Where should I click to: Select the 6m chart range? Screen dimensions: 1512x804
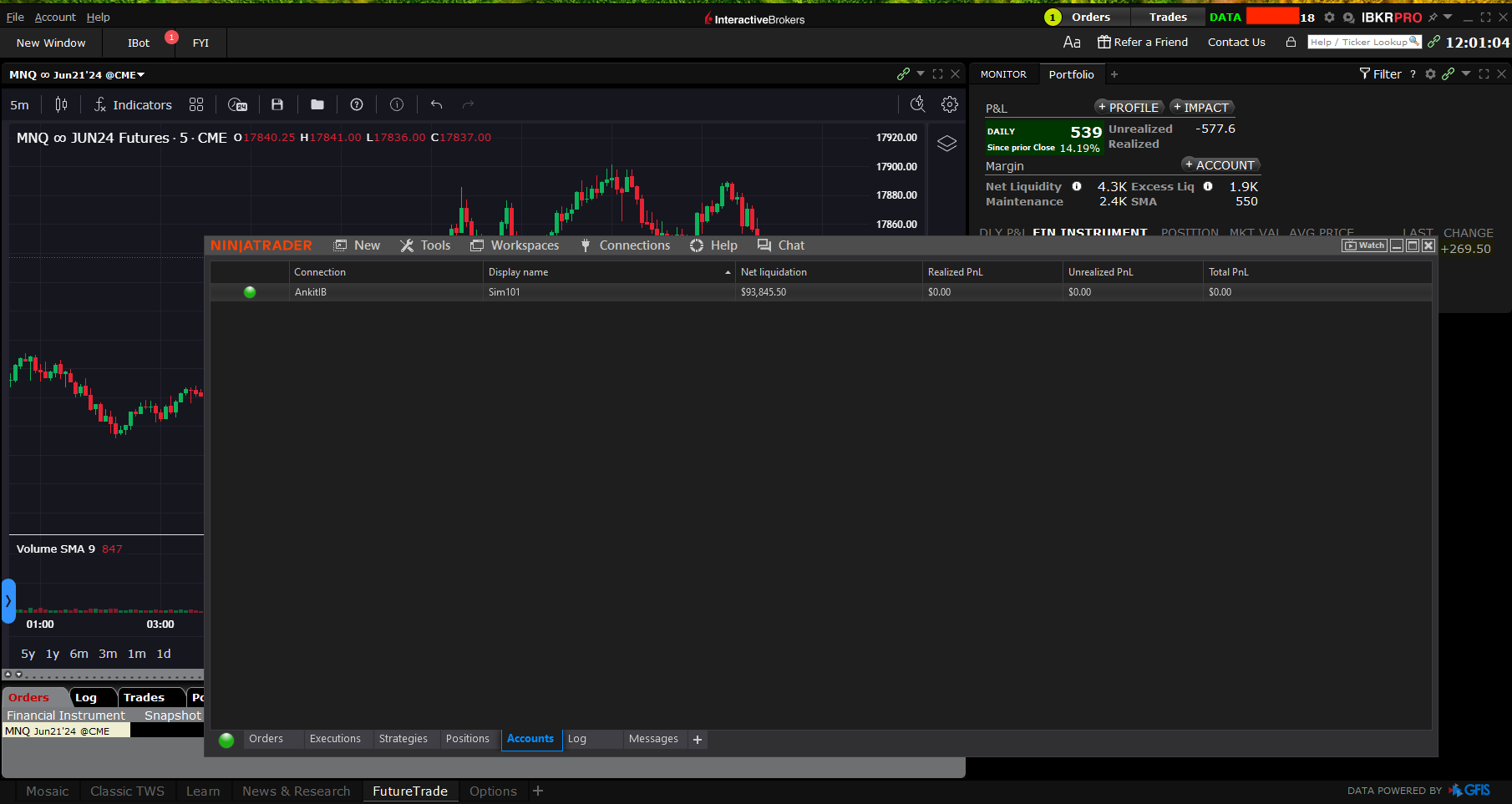(79, 654)
